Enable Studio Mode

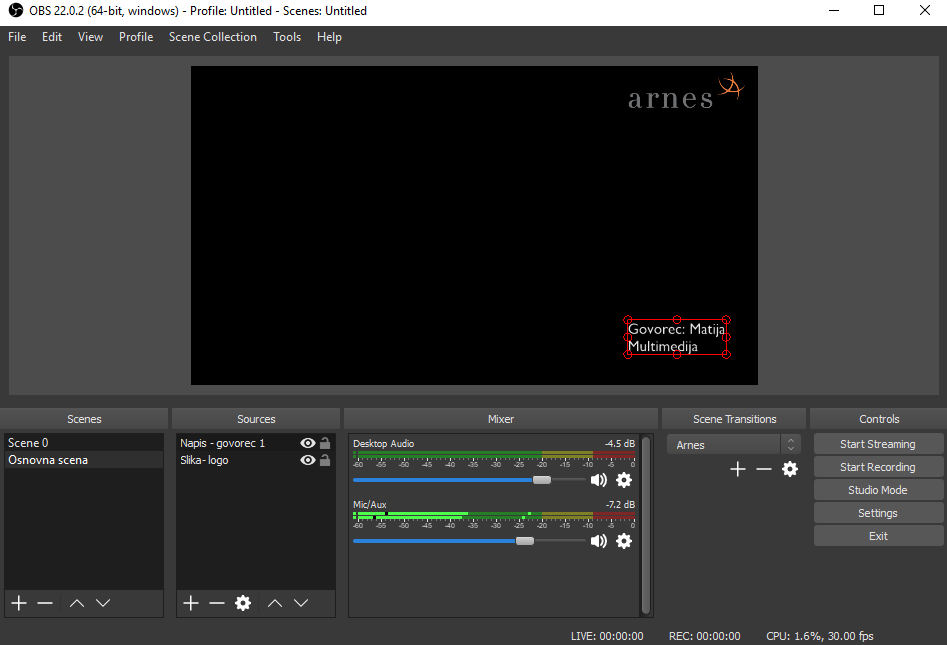pos(878,490)
